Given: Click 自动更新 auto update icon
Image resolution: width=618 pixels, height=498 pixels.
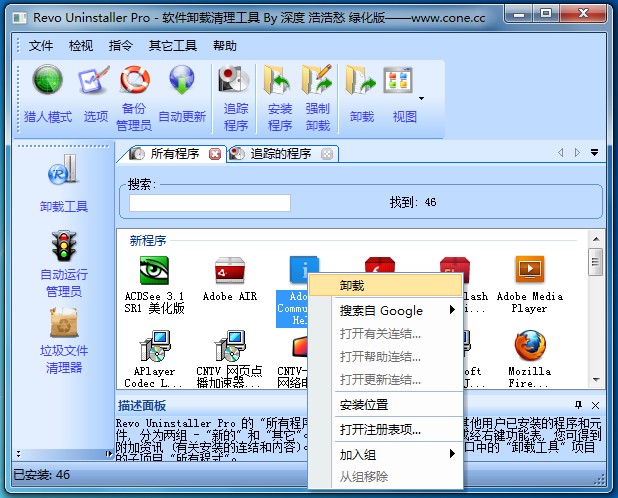Looking at the screenshot, I should click(182, 80).
